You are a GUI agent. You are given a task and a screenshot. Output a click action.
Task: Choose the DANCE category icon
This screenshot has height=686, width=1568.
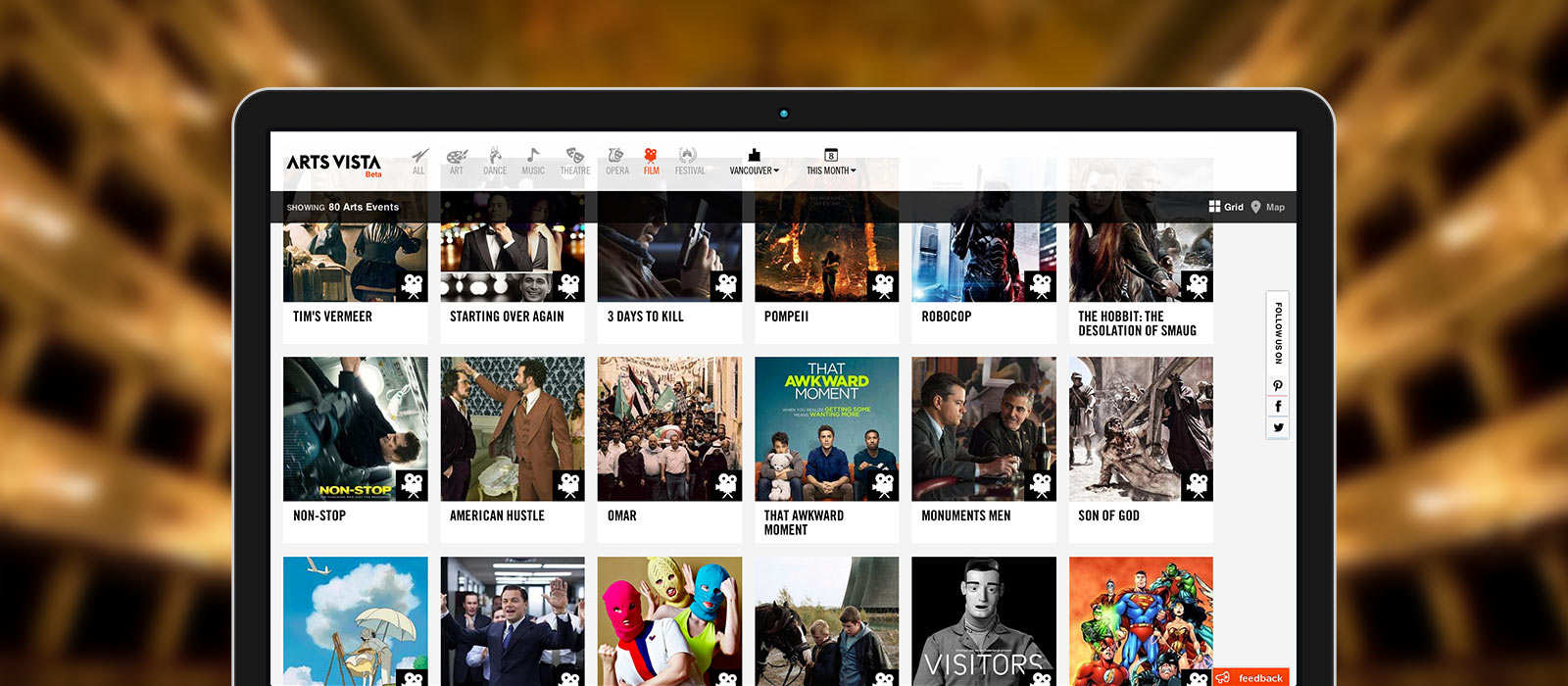(495, 161)
